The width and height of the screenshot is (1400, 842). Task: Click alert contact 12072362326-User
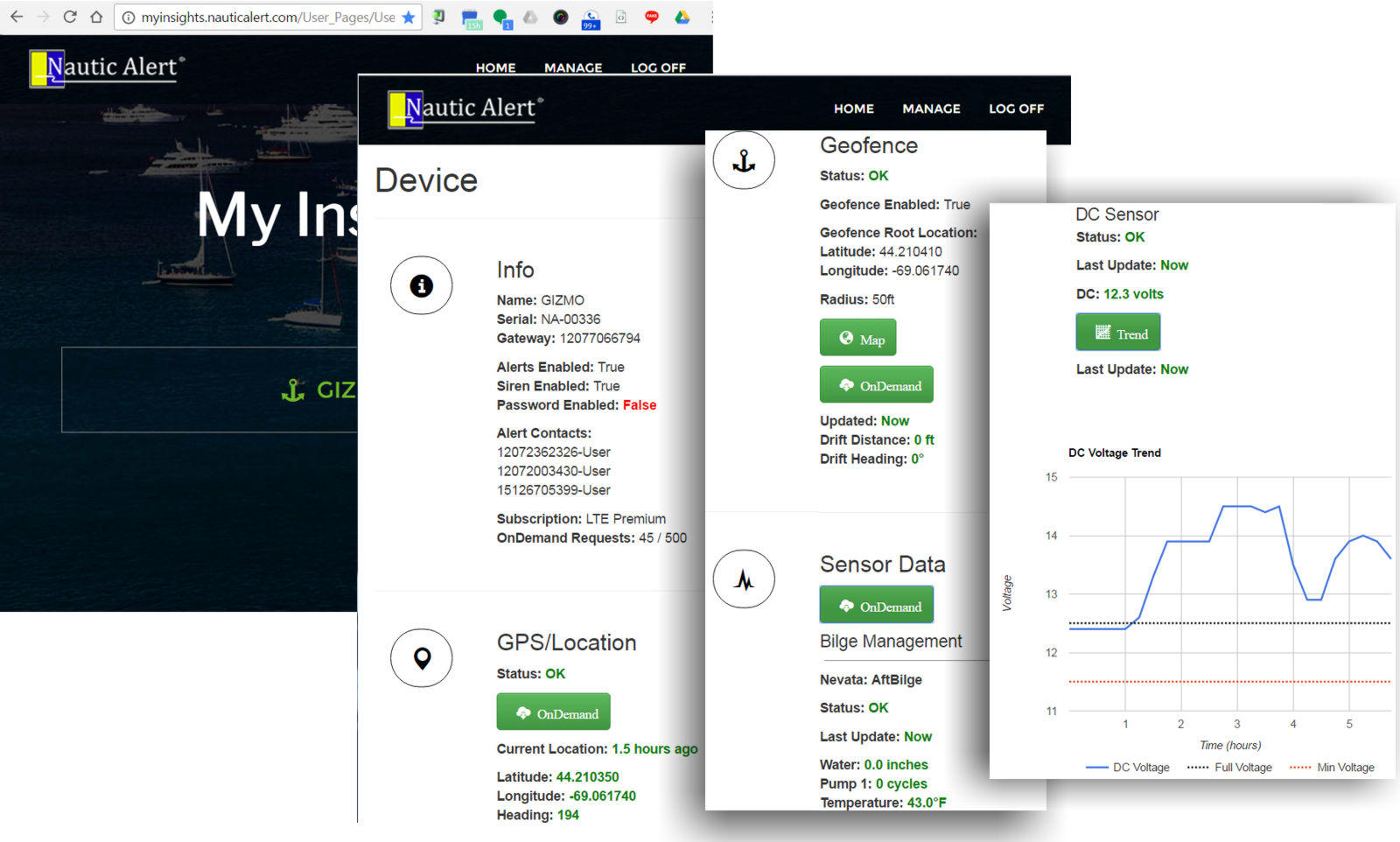click(x=554, y=452)
